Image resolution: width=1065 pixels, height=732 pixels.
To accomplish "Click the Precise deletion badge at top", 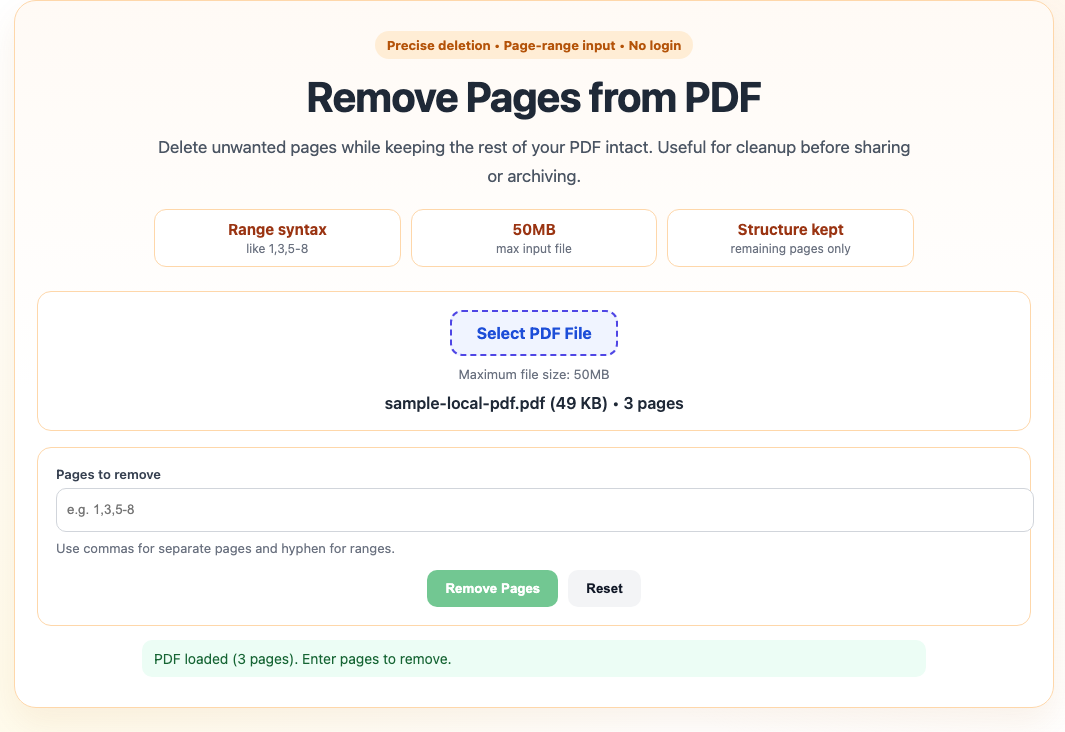I will (x=437, y=45).
